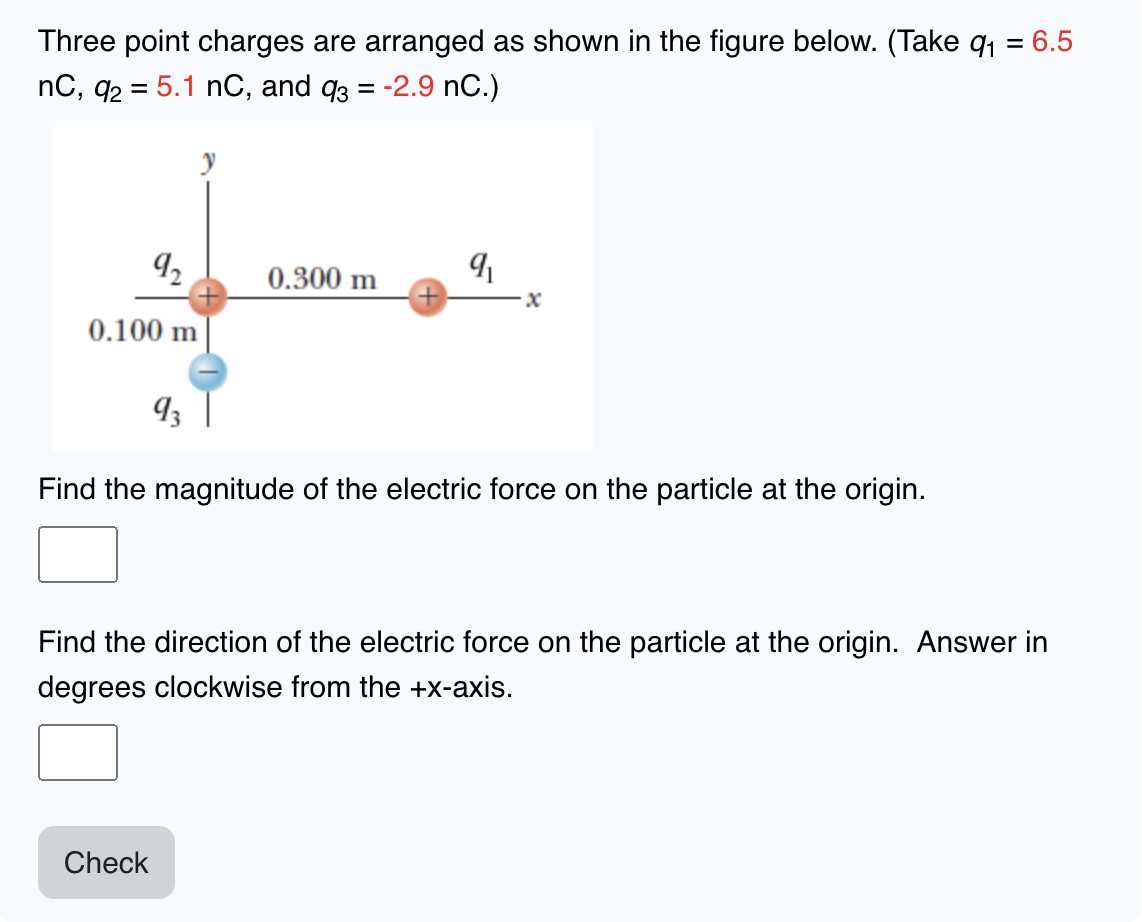1142x922 pixels.
Task: Click the y-axis label in the figure
Action: pyautogui.click(x=207, y=158)
